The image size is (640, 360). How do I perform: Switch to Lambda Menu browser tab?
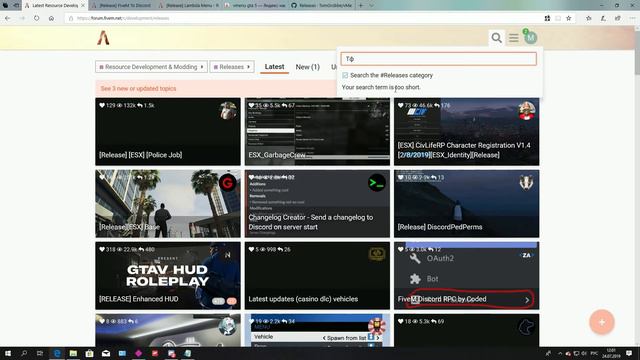pos(190,6)
